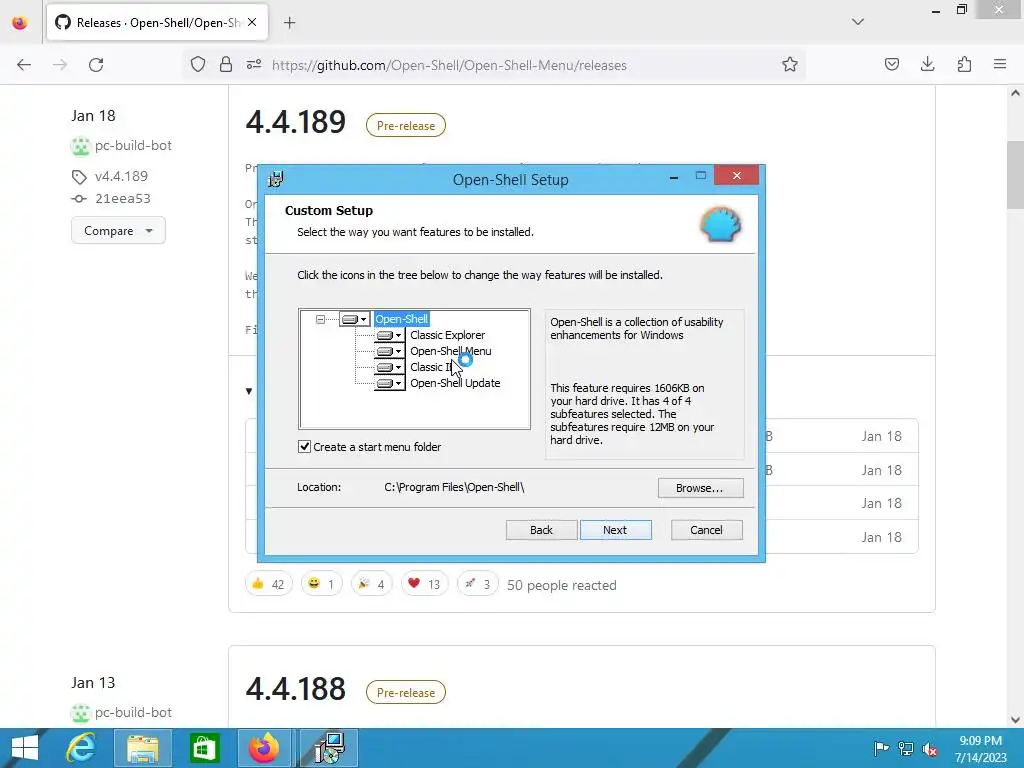Toggle party reaction with 4
Screen dimensions: 1024x768
coord(372,584)
